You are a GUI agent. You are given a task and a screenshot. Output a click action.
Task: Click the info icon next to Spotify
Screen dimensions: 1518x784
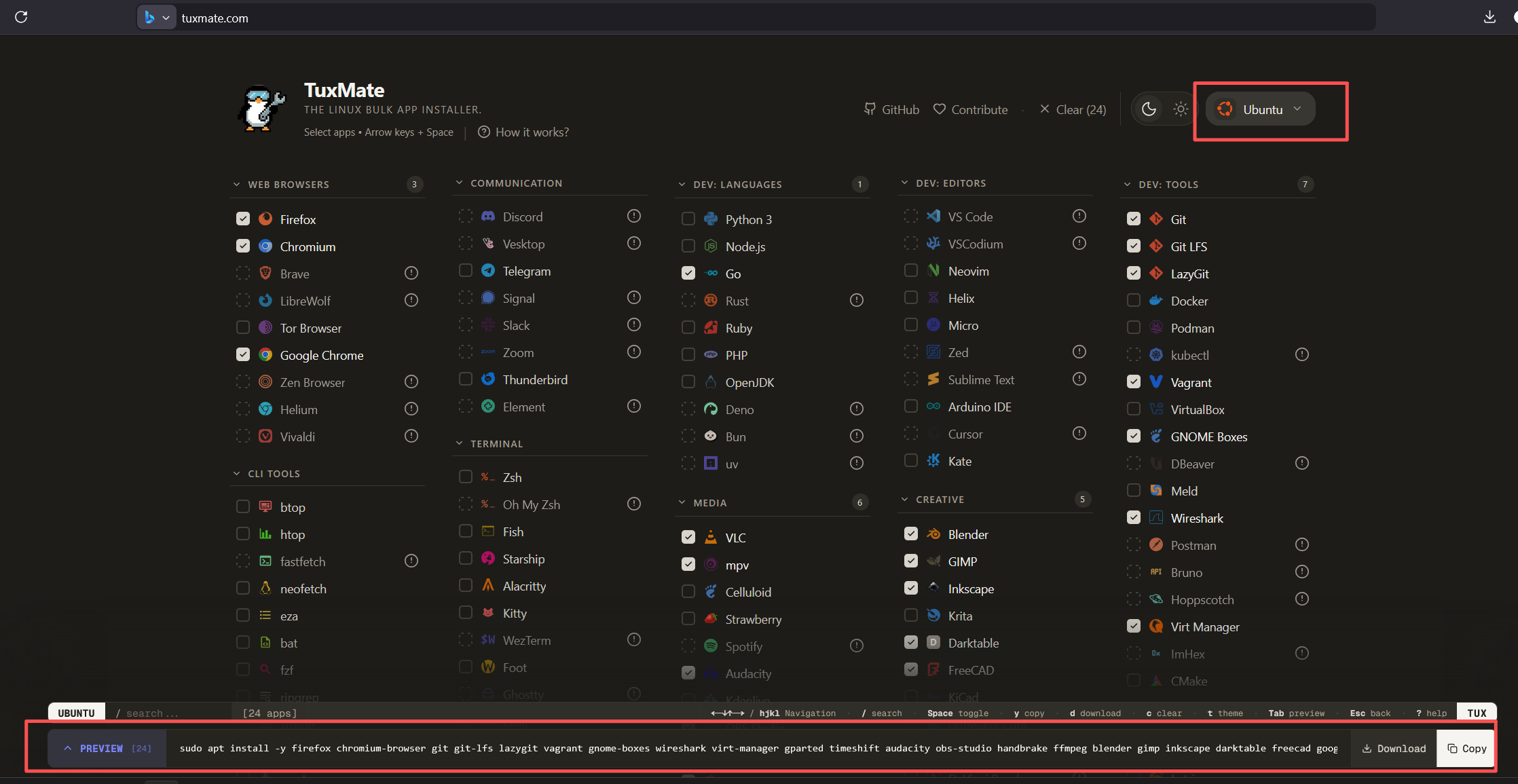pyautogui.click(x=857, y=646)
